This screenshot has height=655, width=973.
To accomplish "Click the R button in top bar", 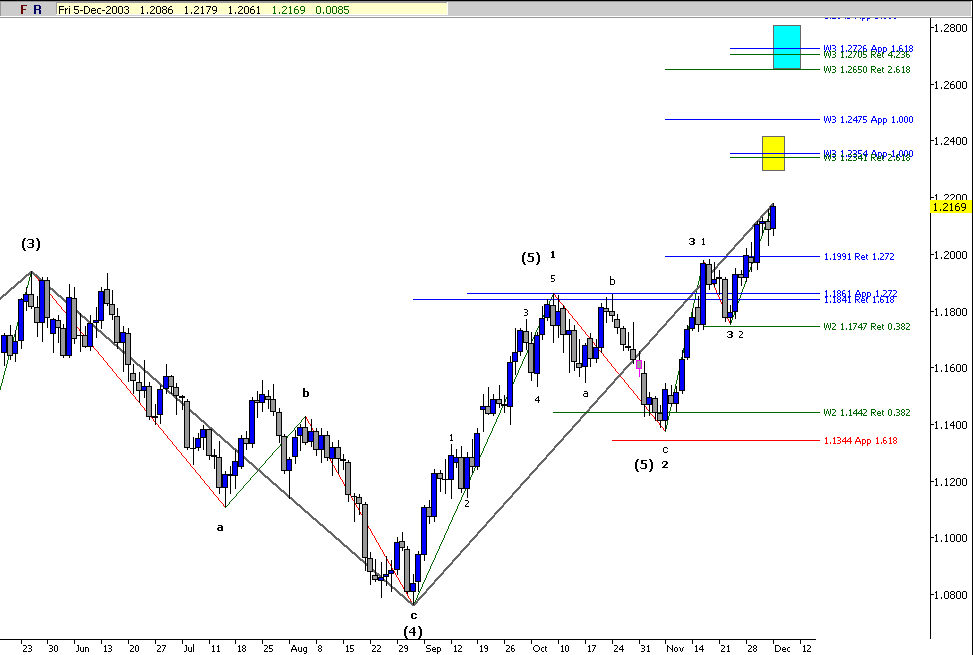I will [x=37, y=9].
